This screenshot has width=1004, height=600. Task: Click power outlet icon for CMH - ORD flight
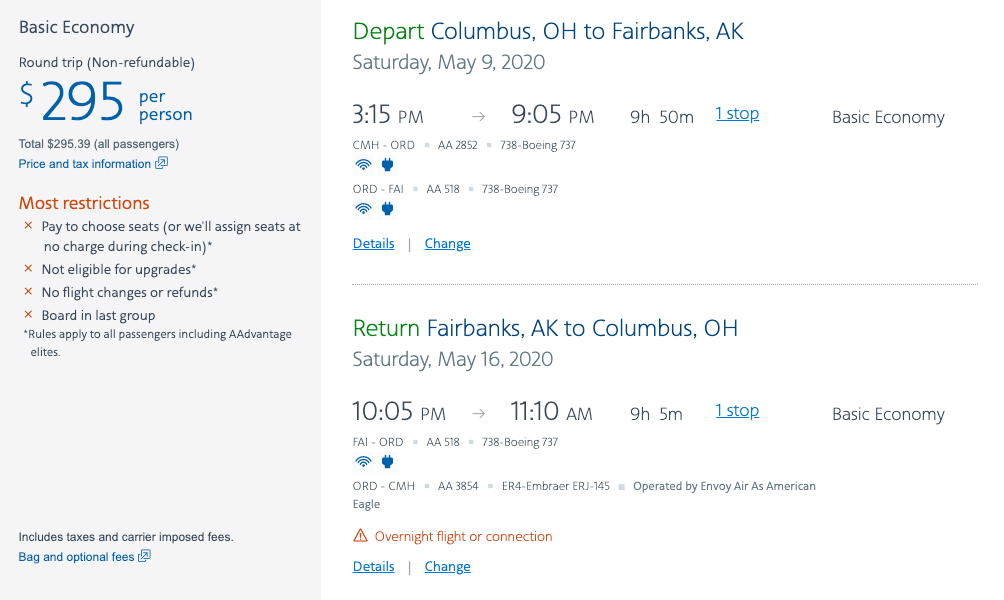388,165
